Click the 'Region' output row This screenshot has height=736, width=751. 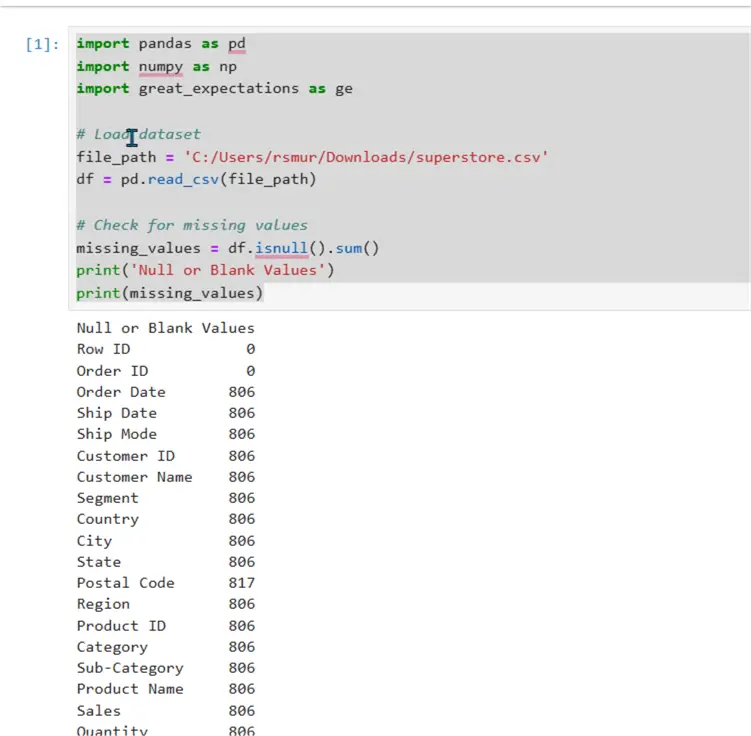pos(166,604)
